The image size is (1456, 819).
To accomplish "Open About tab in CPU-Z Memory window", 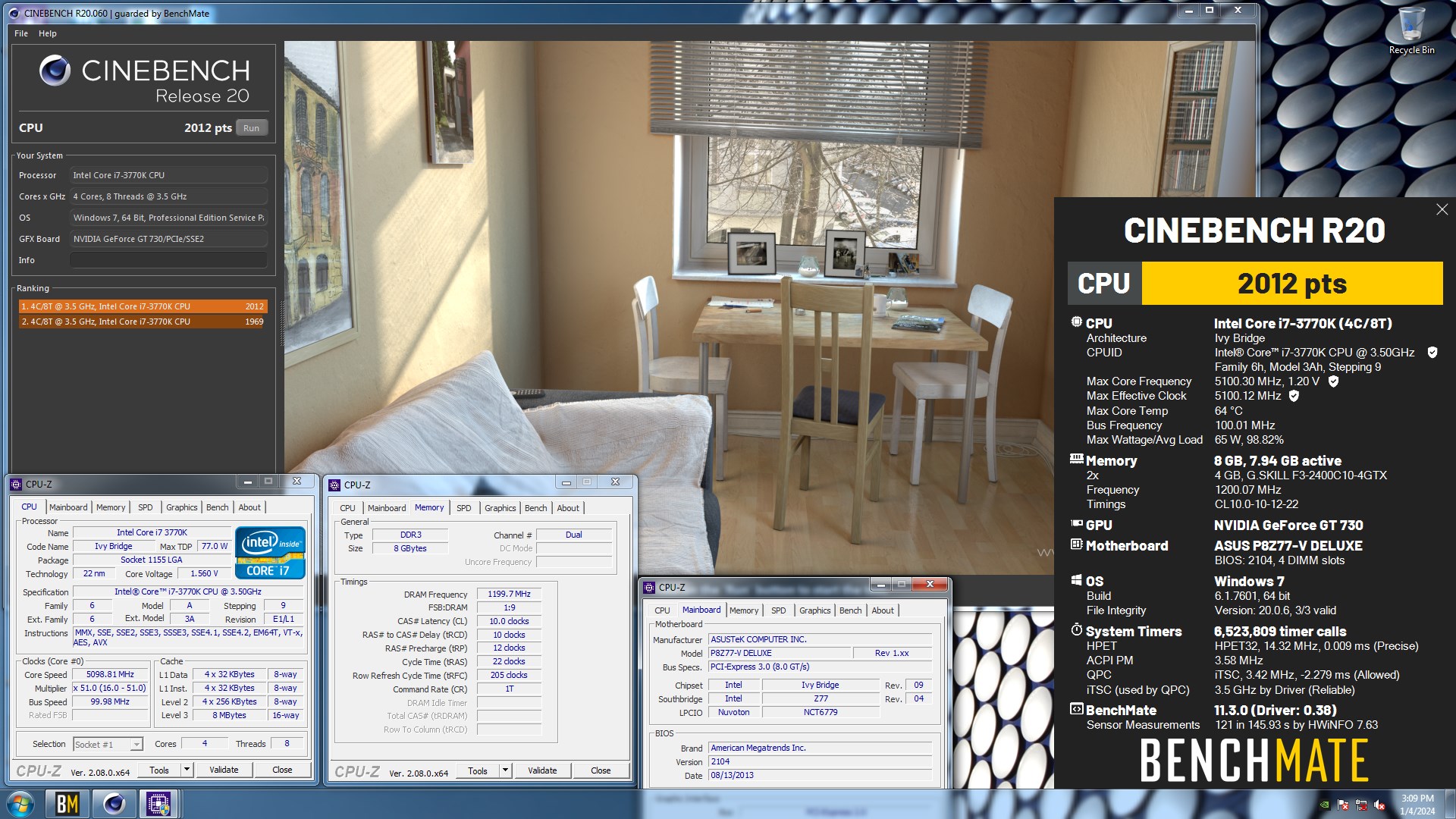I will click(x=568, y=508).
